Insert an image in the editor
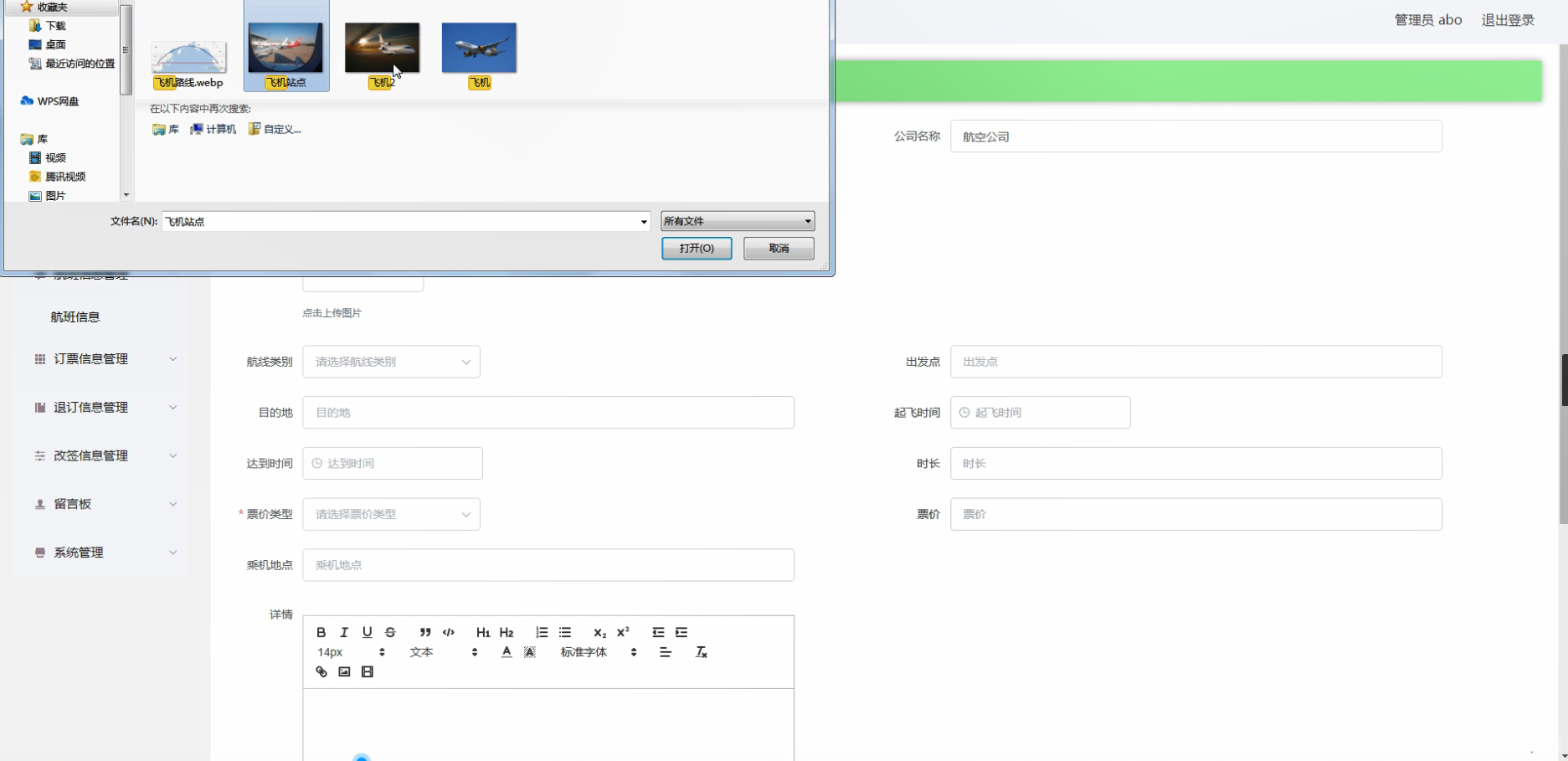Image resolution: width=1568 pixels, height=761 pixels. coord(344,672)
